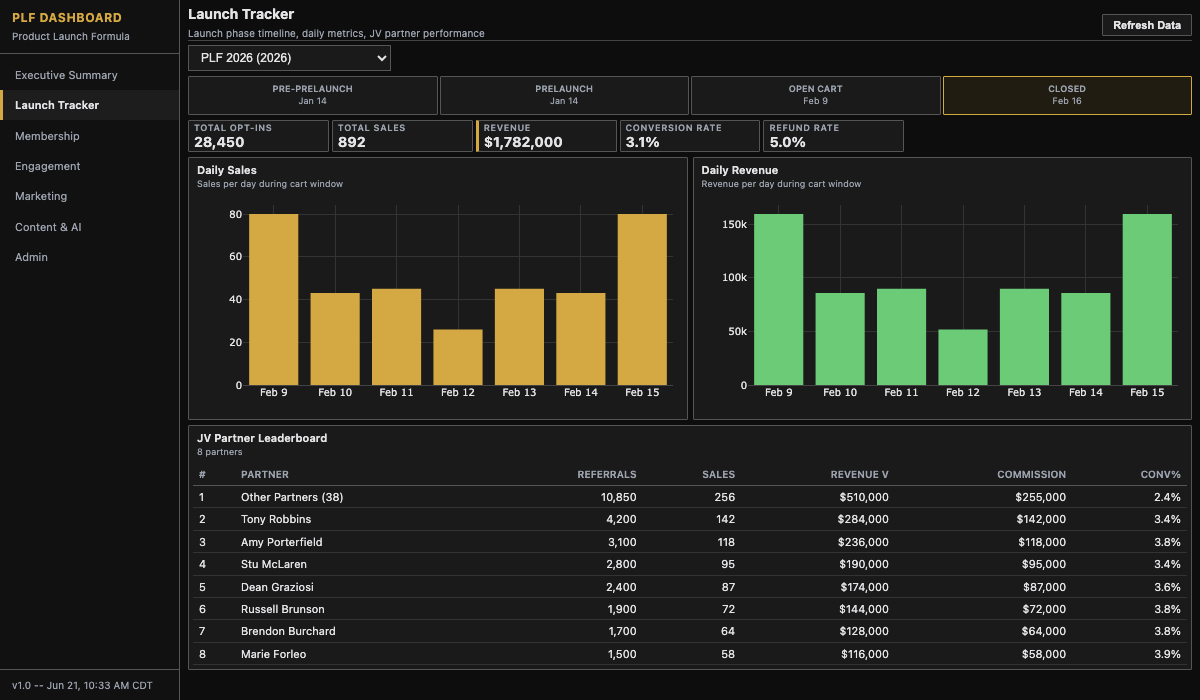Sort by Revenue column header

pos(860,475)
